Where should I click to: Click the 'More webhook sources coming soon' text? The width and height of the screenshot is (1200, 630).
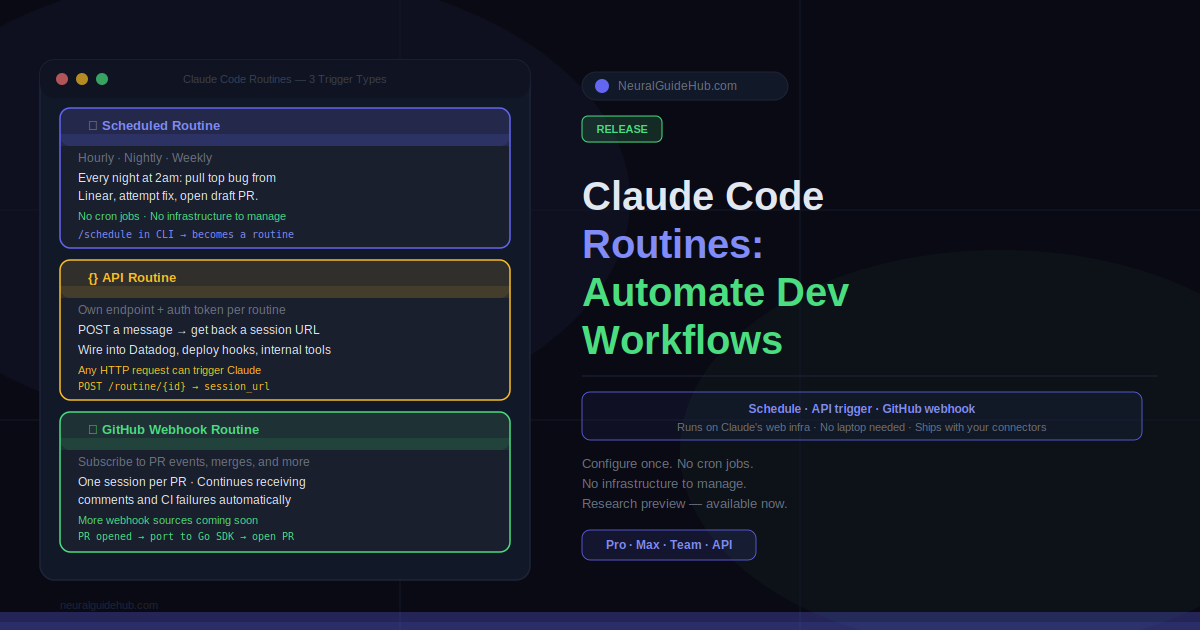[x=168, y=520]
